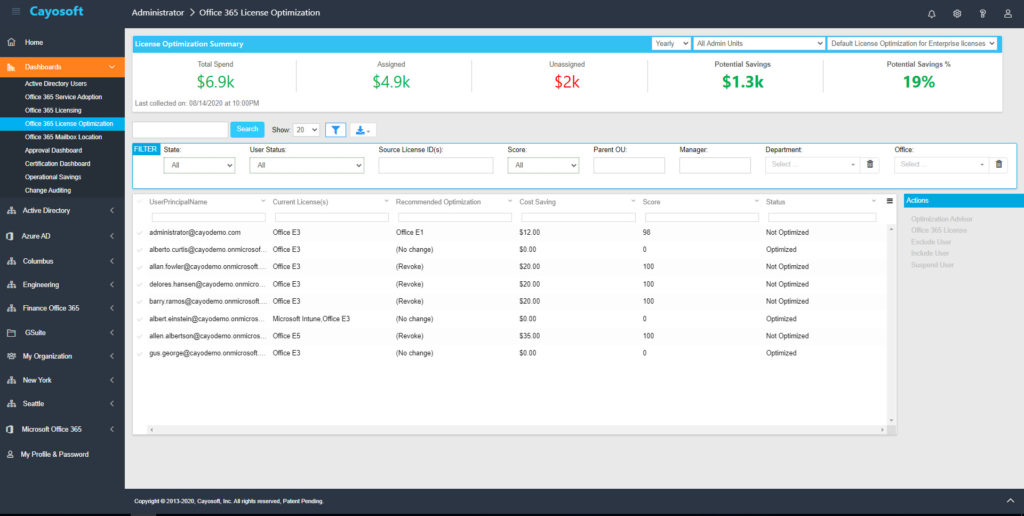Open the settings gear icon
The width and height of the screenshot is (1024, 516).
957,13
